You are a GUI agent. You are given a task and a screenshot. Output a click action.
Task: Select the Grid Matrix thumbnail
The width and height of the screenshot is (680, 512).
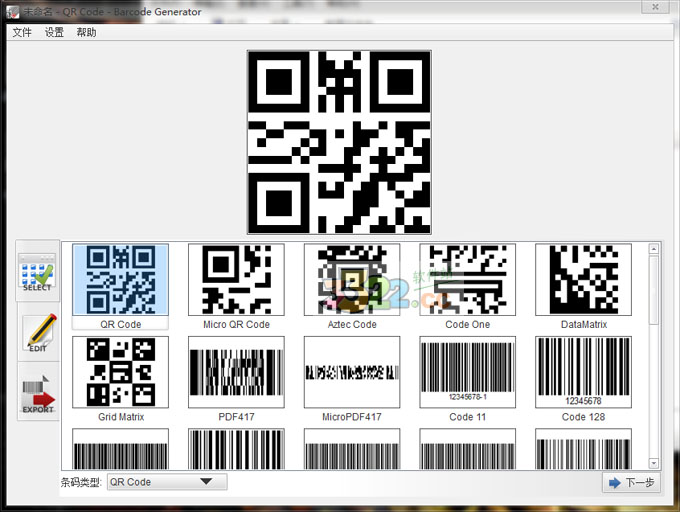[121, 372]
